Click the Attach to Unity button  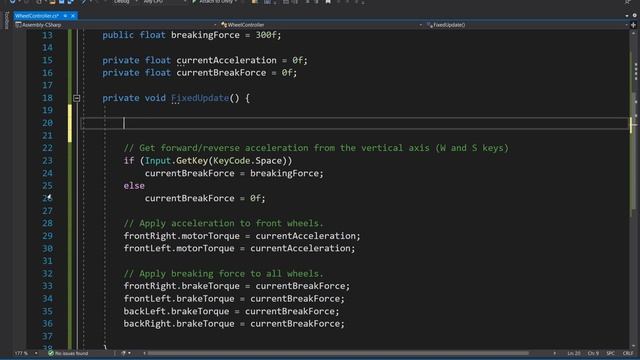pyautogui.click(x=215, y=2)
